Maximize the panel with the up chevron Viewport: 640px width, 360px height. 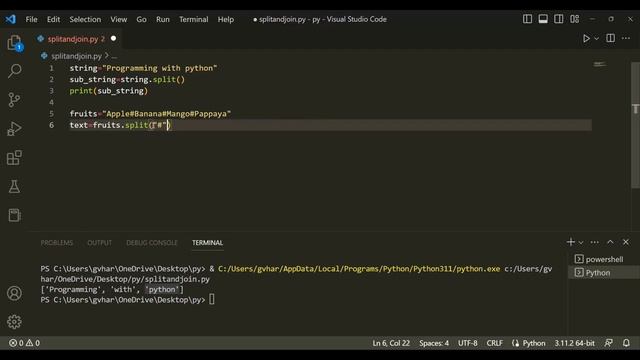point(610,242)
